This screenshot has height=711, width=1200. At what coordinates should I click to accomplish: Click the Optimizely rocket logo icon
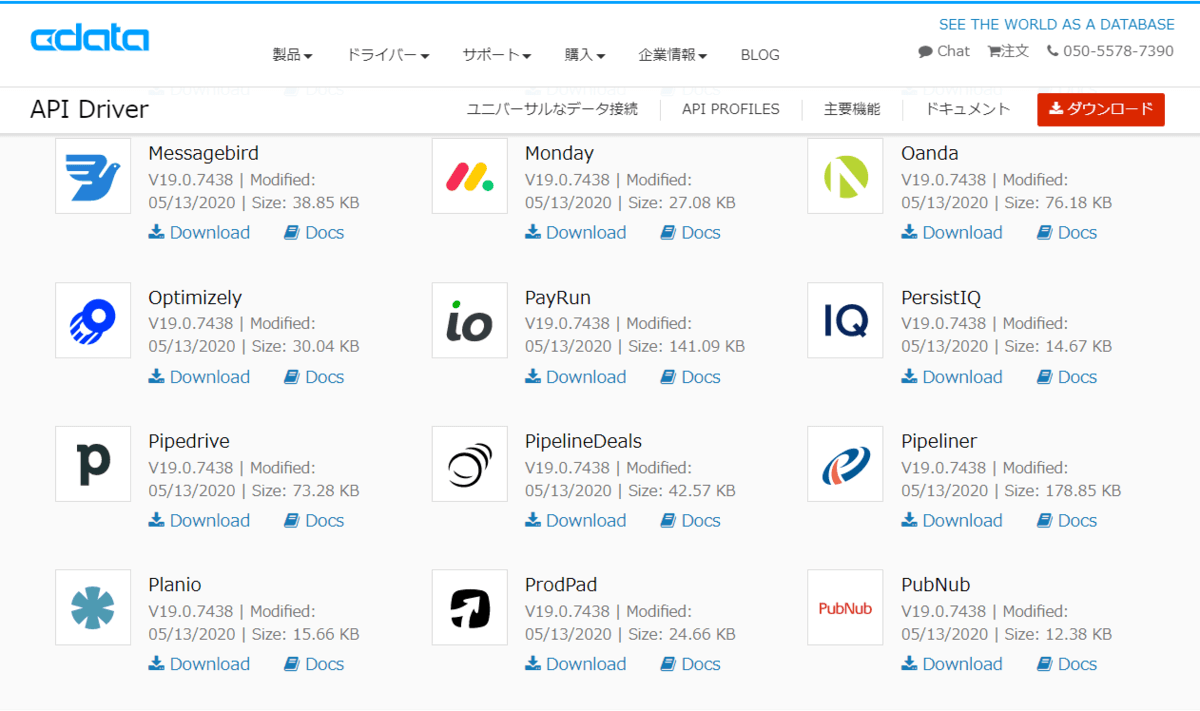point(93,320)
